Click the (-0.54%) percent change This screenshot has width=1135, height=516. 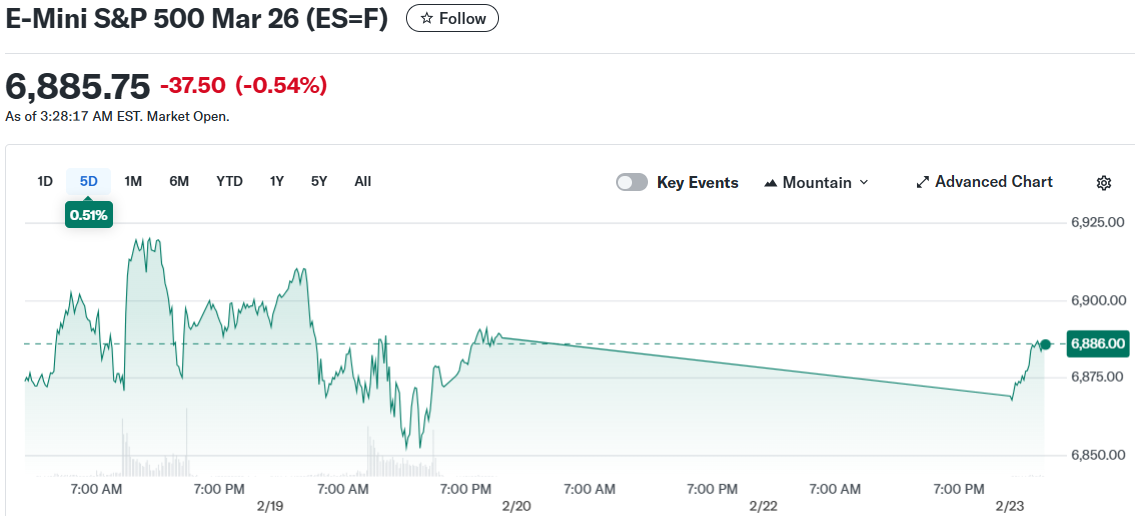point(281,86)
